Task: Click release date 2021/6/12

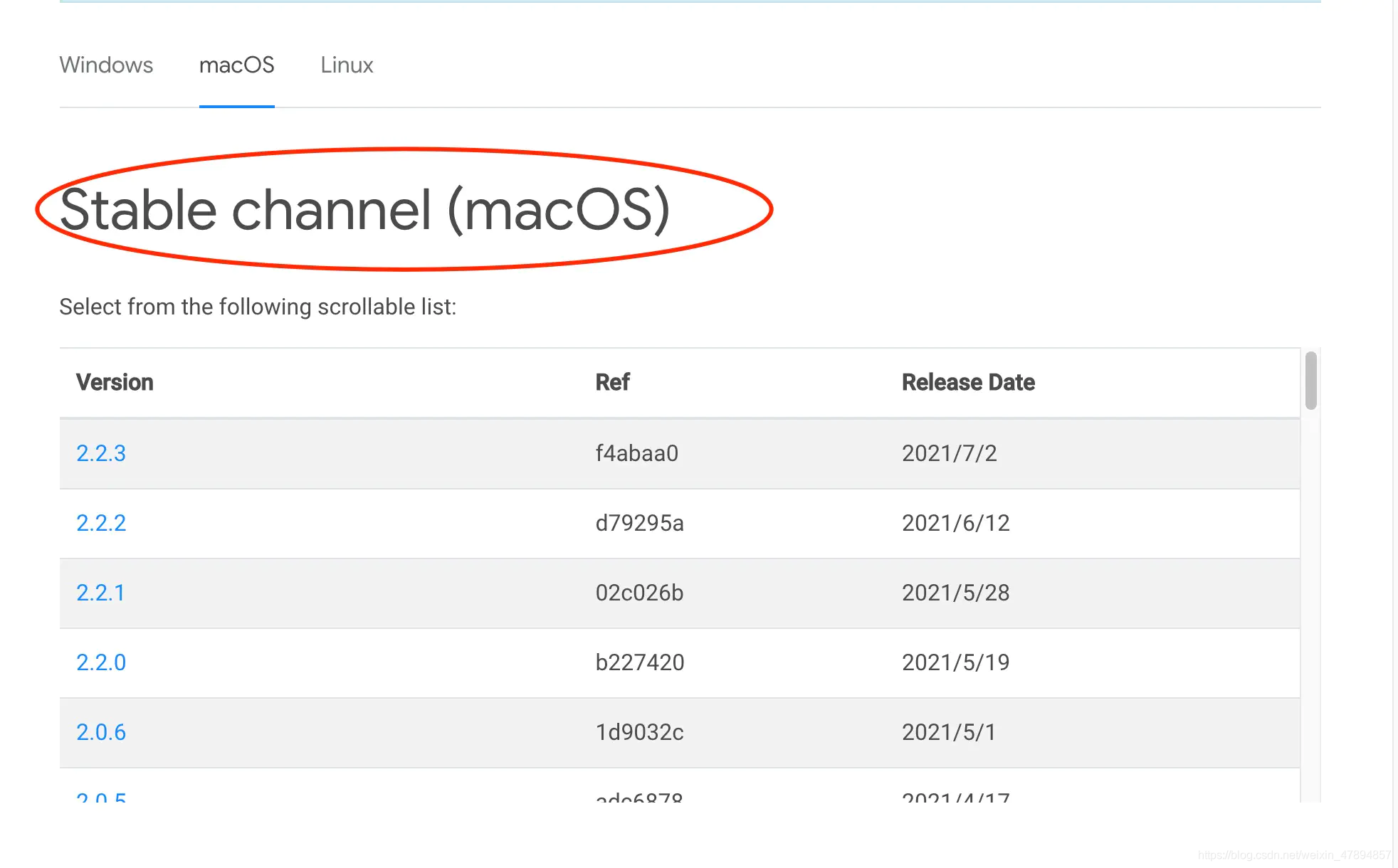Action: (x=956, y=523)
